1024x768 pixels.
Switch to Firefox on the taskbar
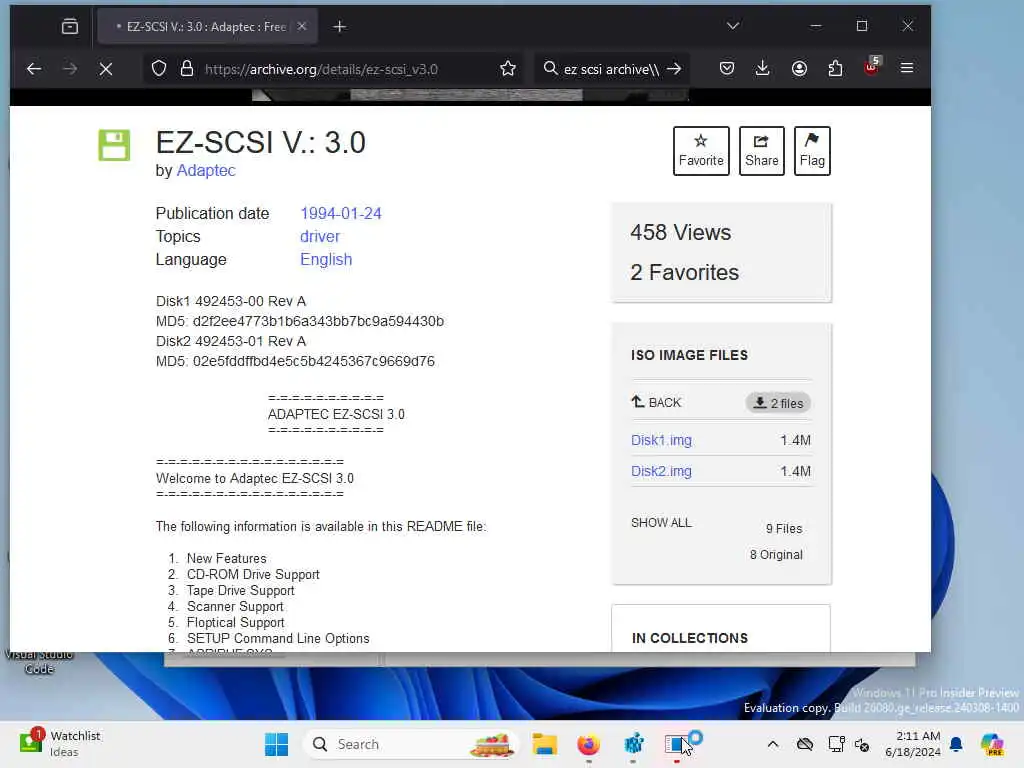coord(588,744)
